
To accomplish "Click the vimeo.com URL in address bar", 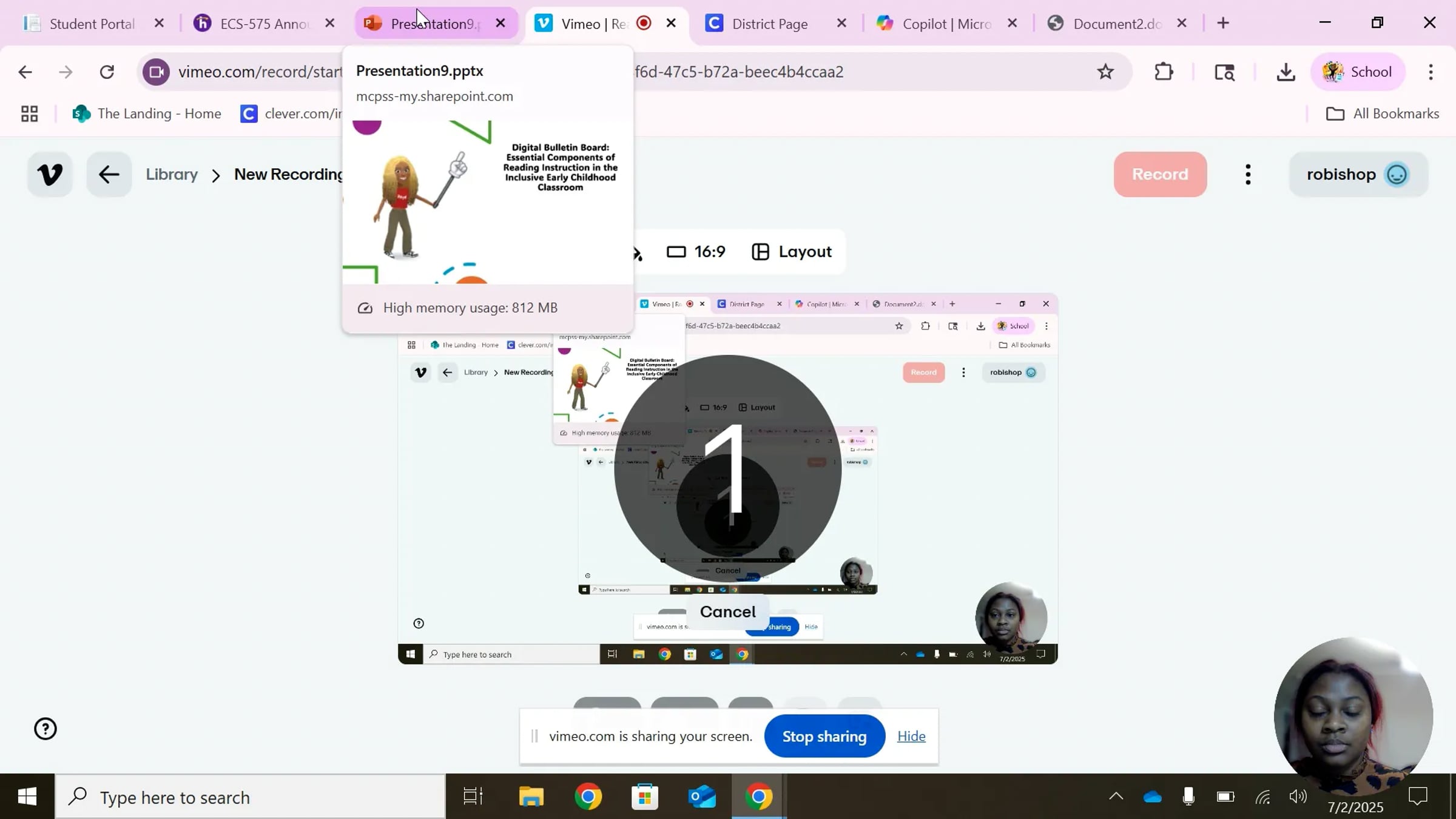I will coord(260,72).
